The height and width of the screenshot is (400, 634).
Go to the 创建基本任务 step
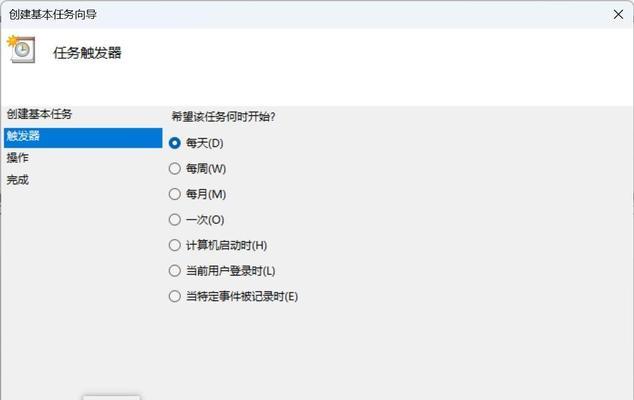tap(39, 114)
